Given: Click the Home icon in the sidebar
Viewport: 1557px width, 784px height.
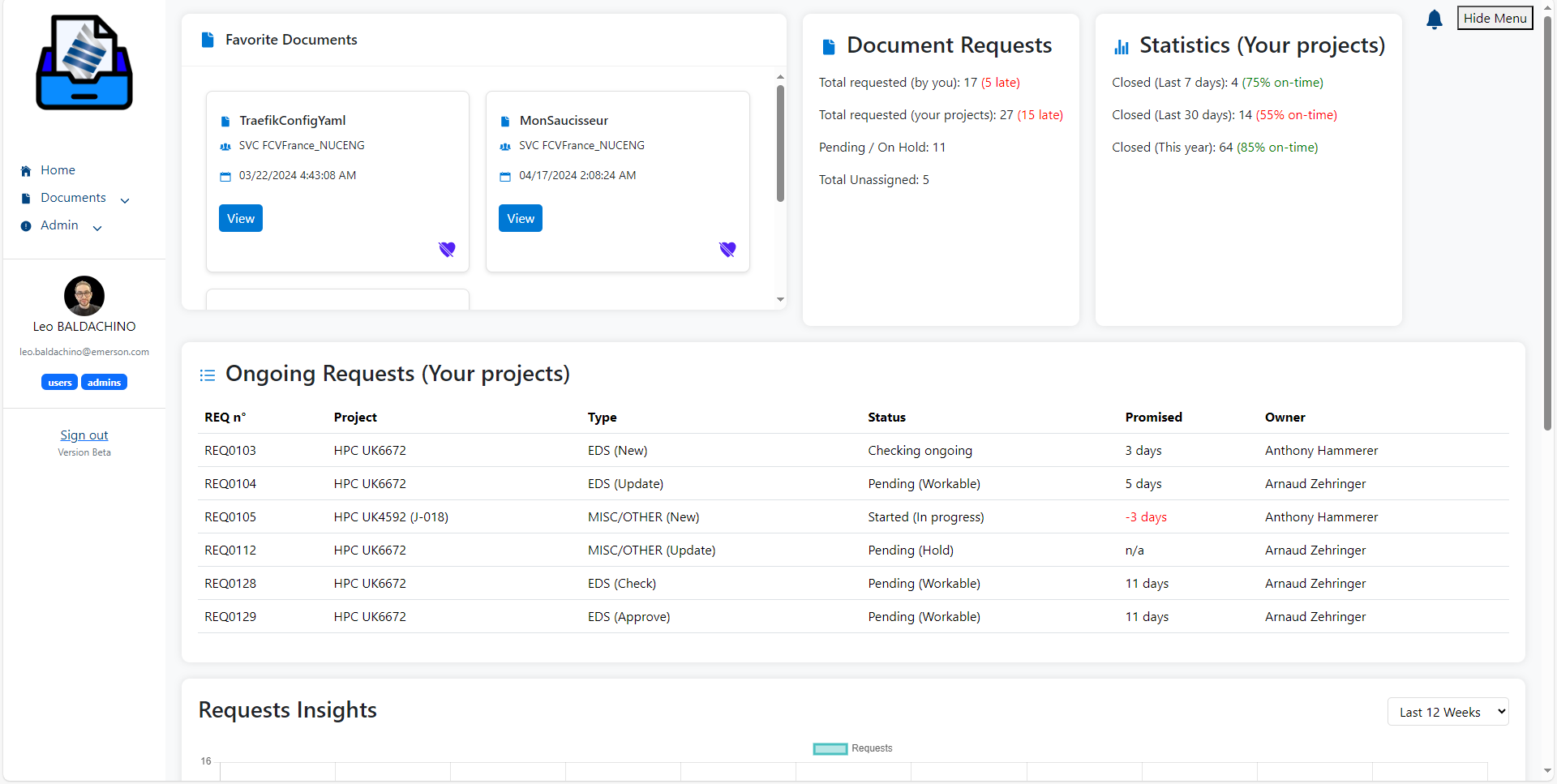Looking at the screenshot, I should 24,170.
